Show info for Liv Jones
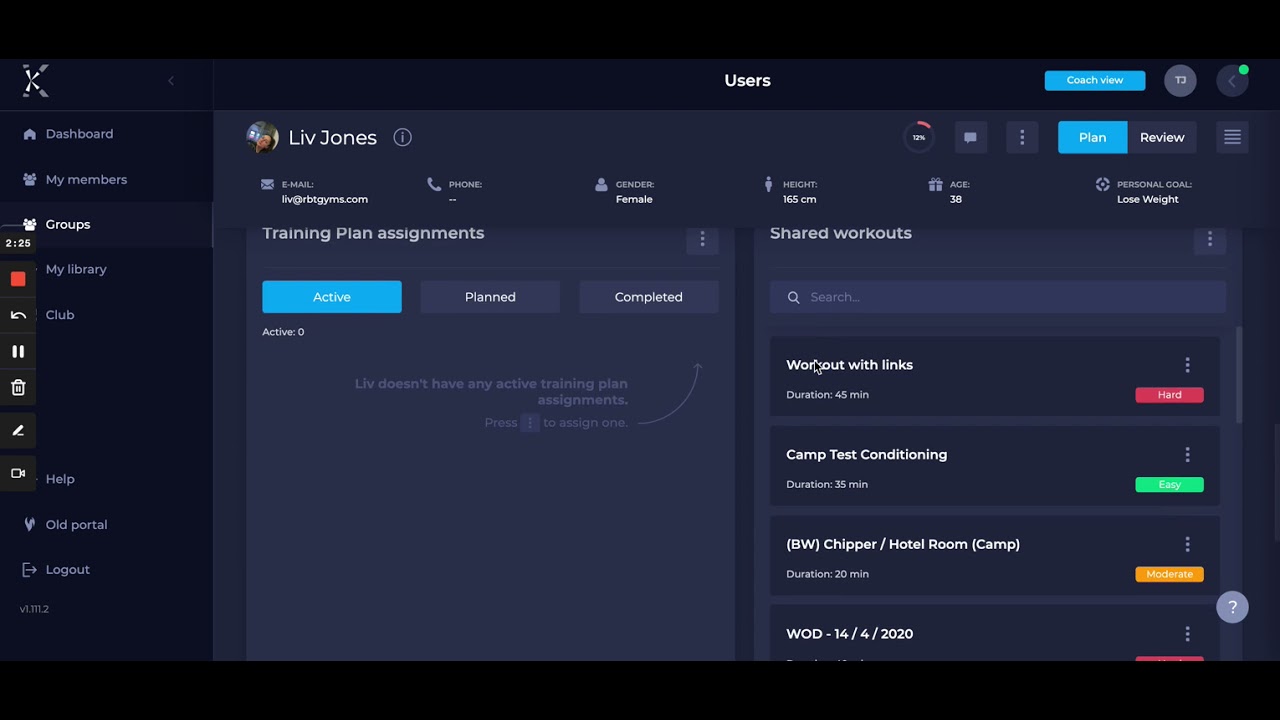This screenshot has height=720, width=1280. point(402,138)
